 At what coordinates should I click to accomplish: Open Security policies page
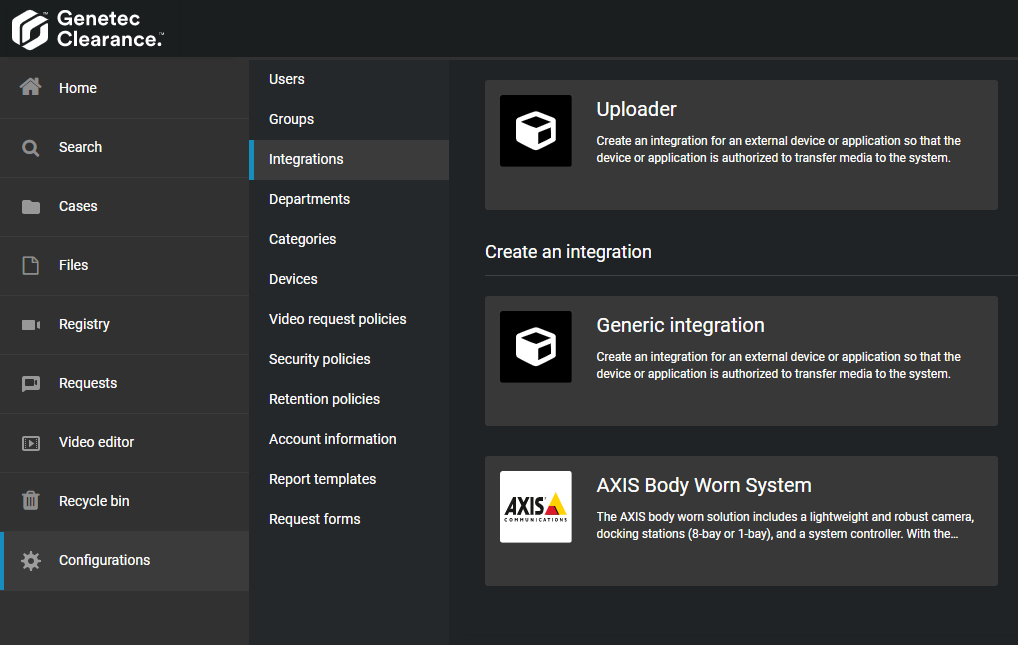(x=319, y=359)
